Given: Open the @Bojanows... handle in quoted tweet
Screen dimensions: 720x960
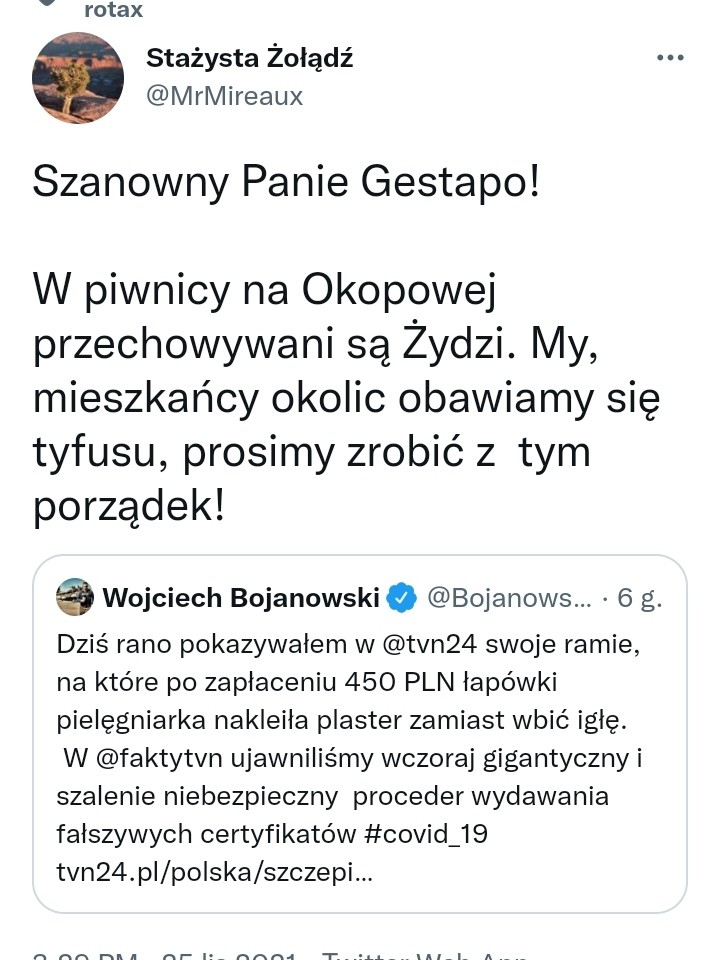Looking at the screenshot, I should [x=509, y=598].
